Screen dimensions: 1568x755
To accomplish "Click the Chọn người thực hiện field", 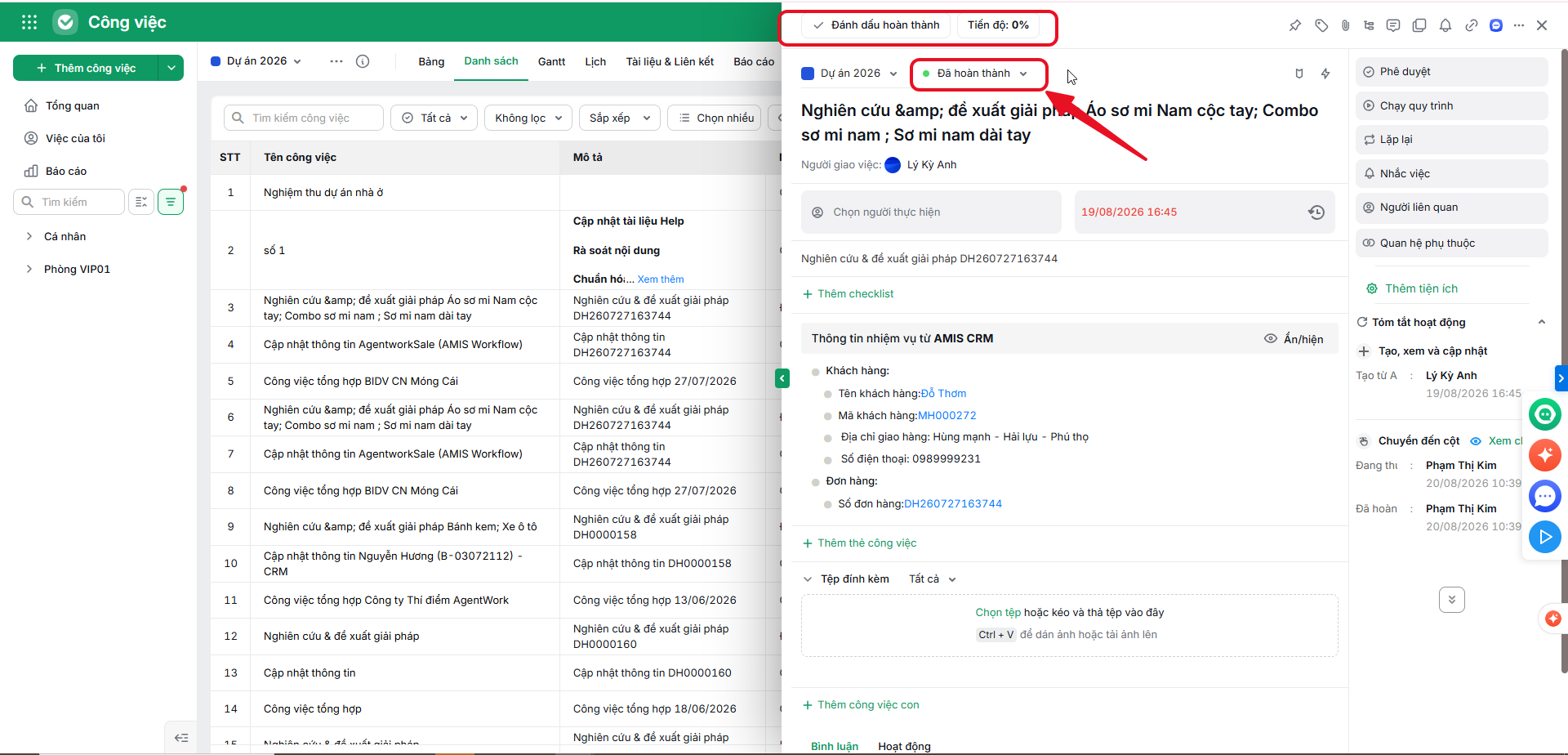I will coord(931,212).
